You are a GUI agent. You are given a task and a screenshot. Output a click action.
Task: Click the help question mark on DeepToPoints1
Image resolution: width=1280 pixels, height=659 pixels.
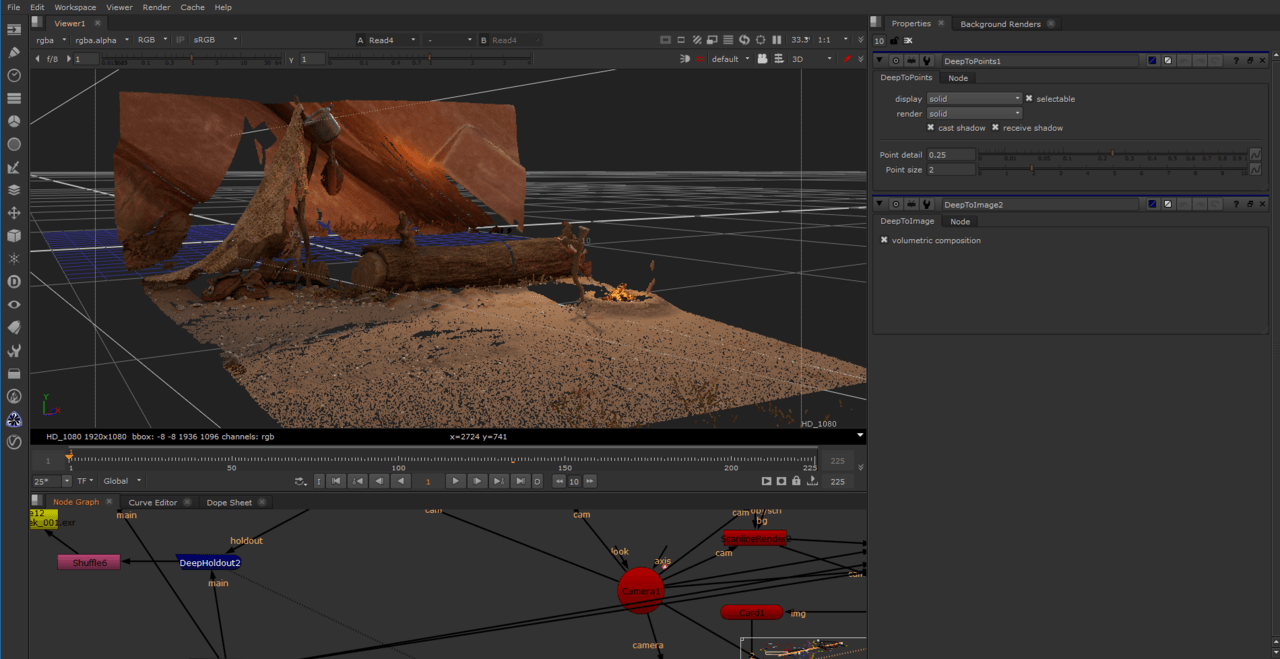coord(1236,61)
